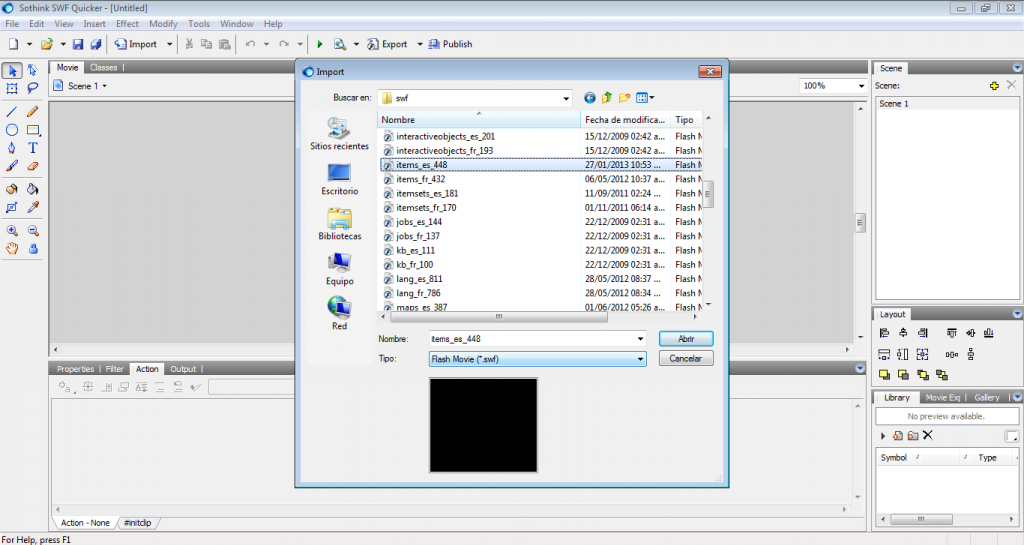The height and width of the screenshot is (545, 1024).
Task: Choose the Transform tool
Action: pyautogui.click(x=12, y=88)
